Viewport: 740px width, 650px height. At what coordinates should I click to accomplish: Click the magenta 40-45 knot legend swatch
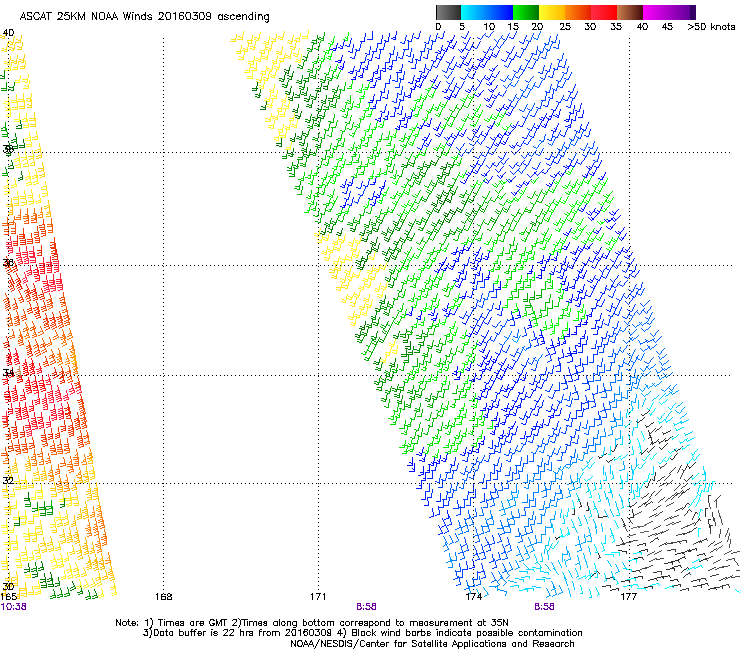tap(656, 12)
